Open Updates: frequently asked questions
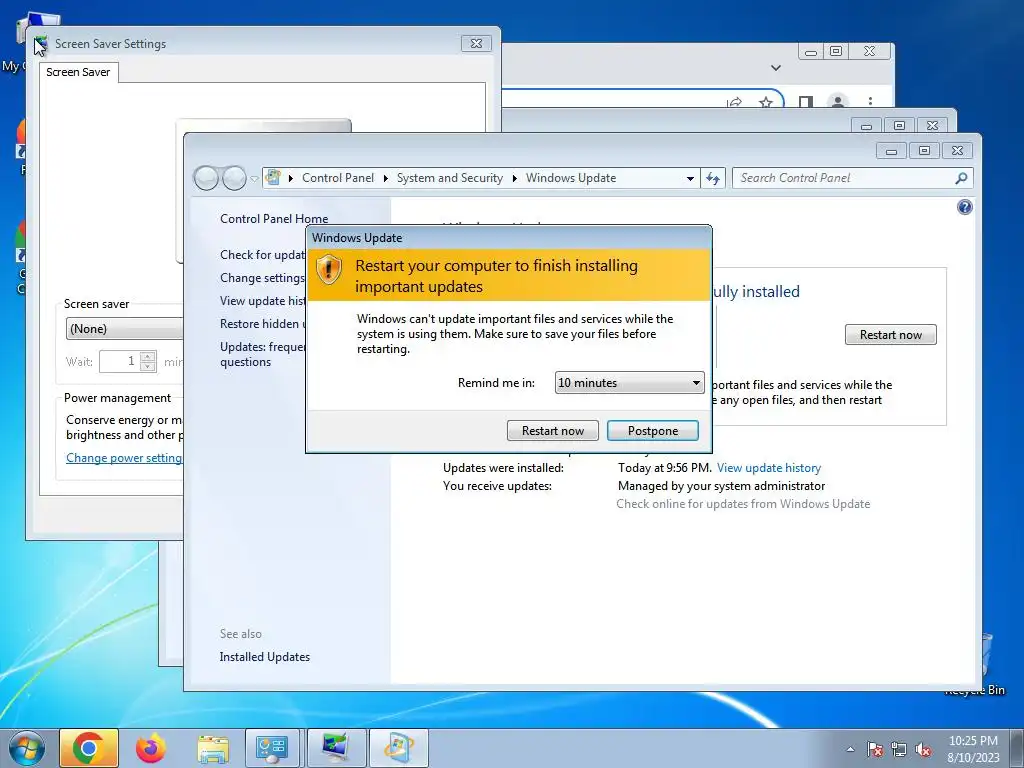This screenshot has height=768, width=1024. pyautogui.click(x=263, y=354)
